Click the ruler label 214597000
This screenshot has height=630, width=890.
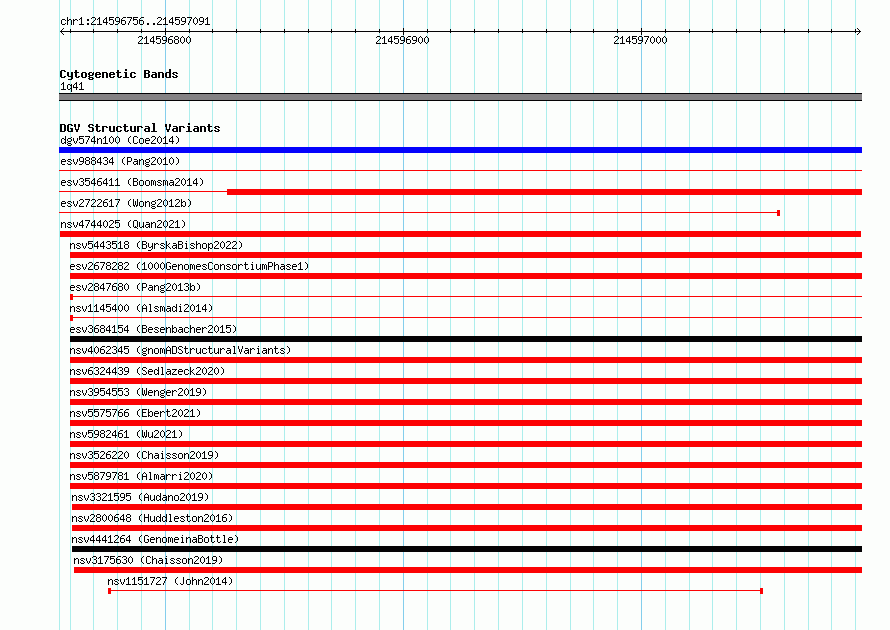[x=640, y=40]
